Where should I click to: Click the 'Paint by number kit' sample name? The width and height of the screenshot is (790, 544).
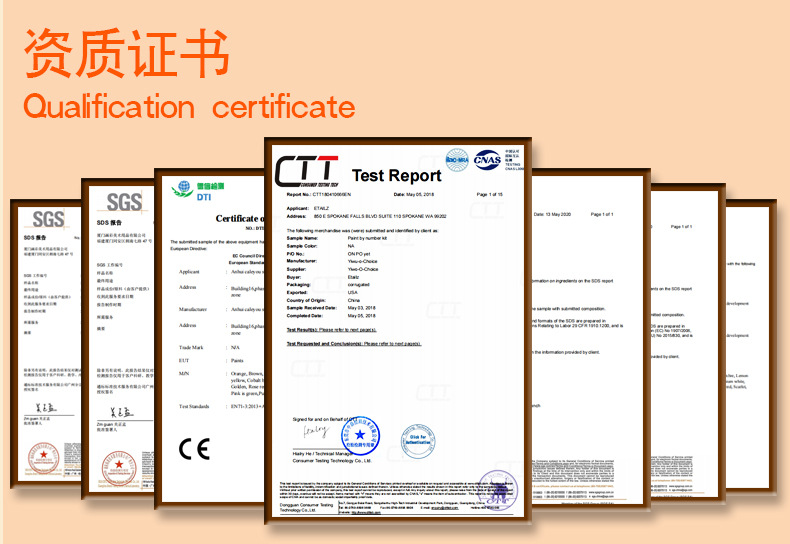click(x=367, y=238)
